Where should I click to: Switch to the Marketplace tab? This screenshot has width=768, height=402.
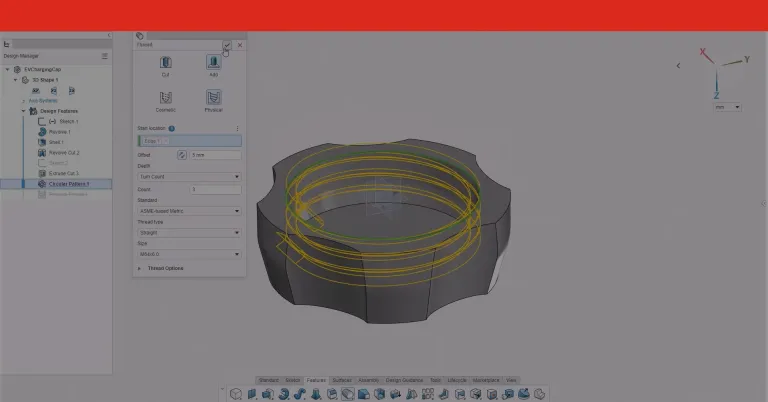(x=486, y=380)
